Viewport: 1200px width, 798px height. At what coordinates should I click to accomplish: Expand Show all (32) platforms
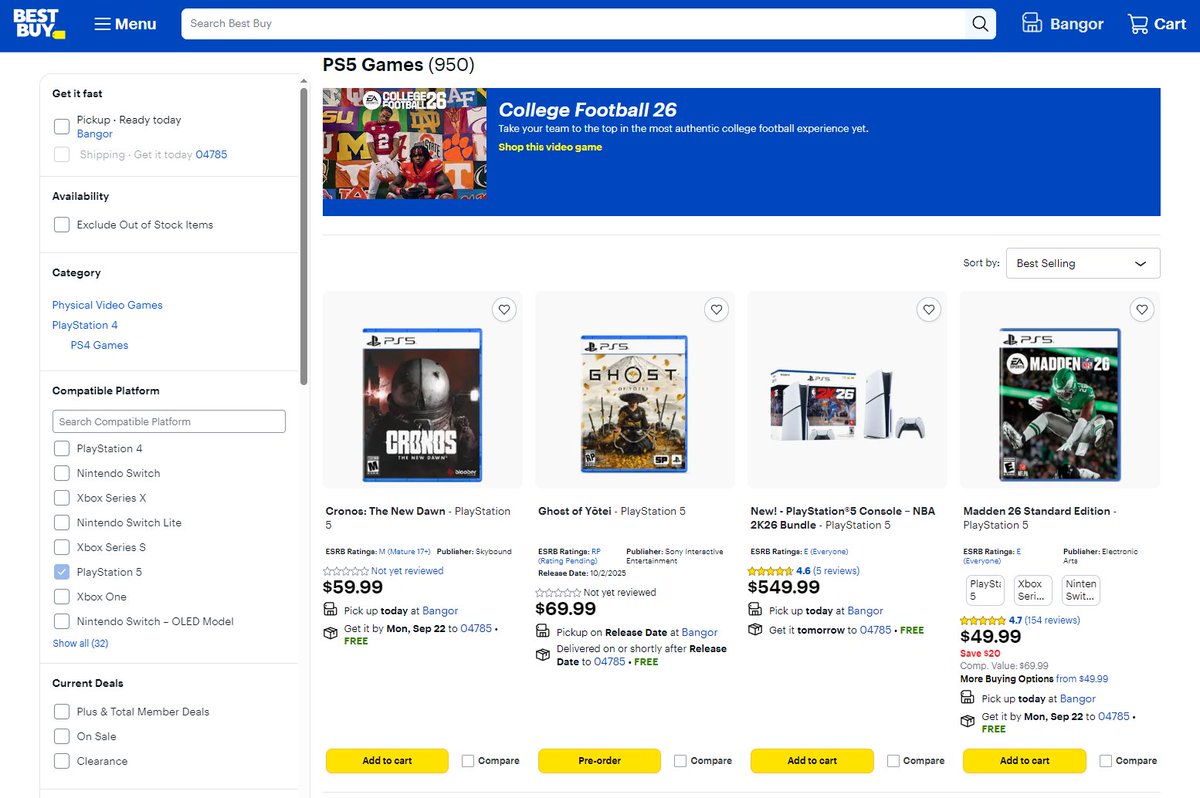(80, 643)
